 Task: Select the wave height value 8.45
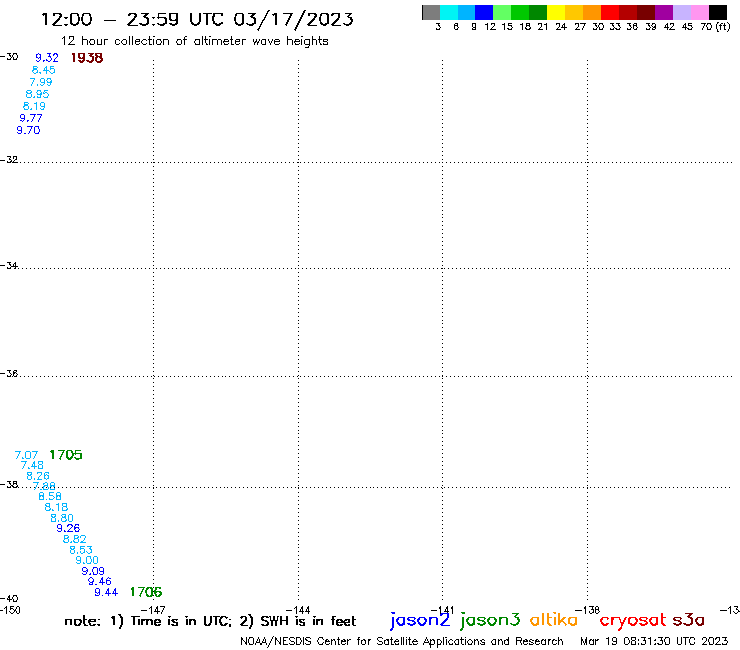(x=43, y=70)
